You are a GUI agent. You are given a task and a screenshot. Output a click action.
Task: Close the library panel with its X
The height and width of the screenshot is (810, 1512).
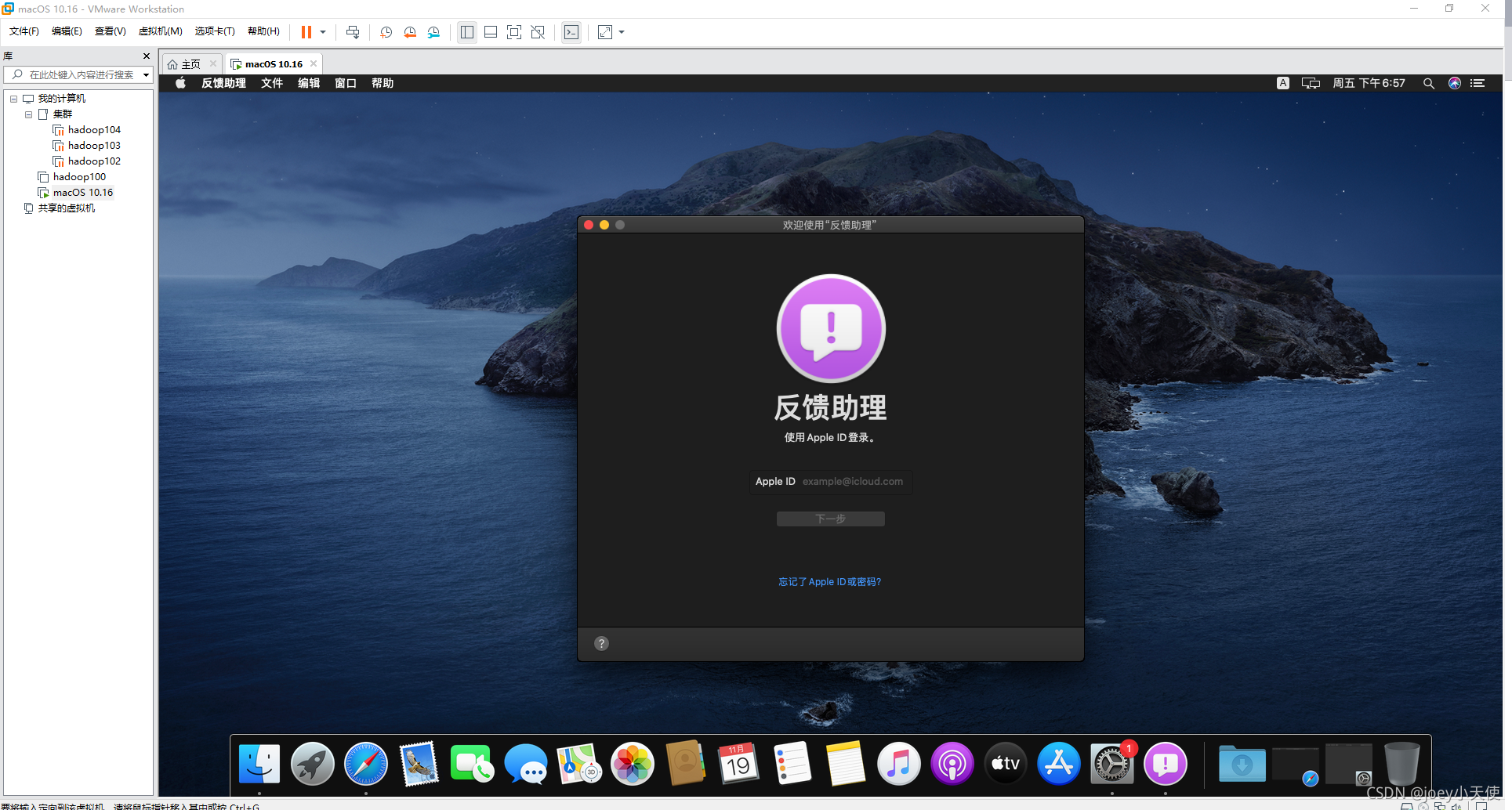point(147,56)
